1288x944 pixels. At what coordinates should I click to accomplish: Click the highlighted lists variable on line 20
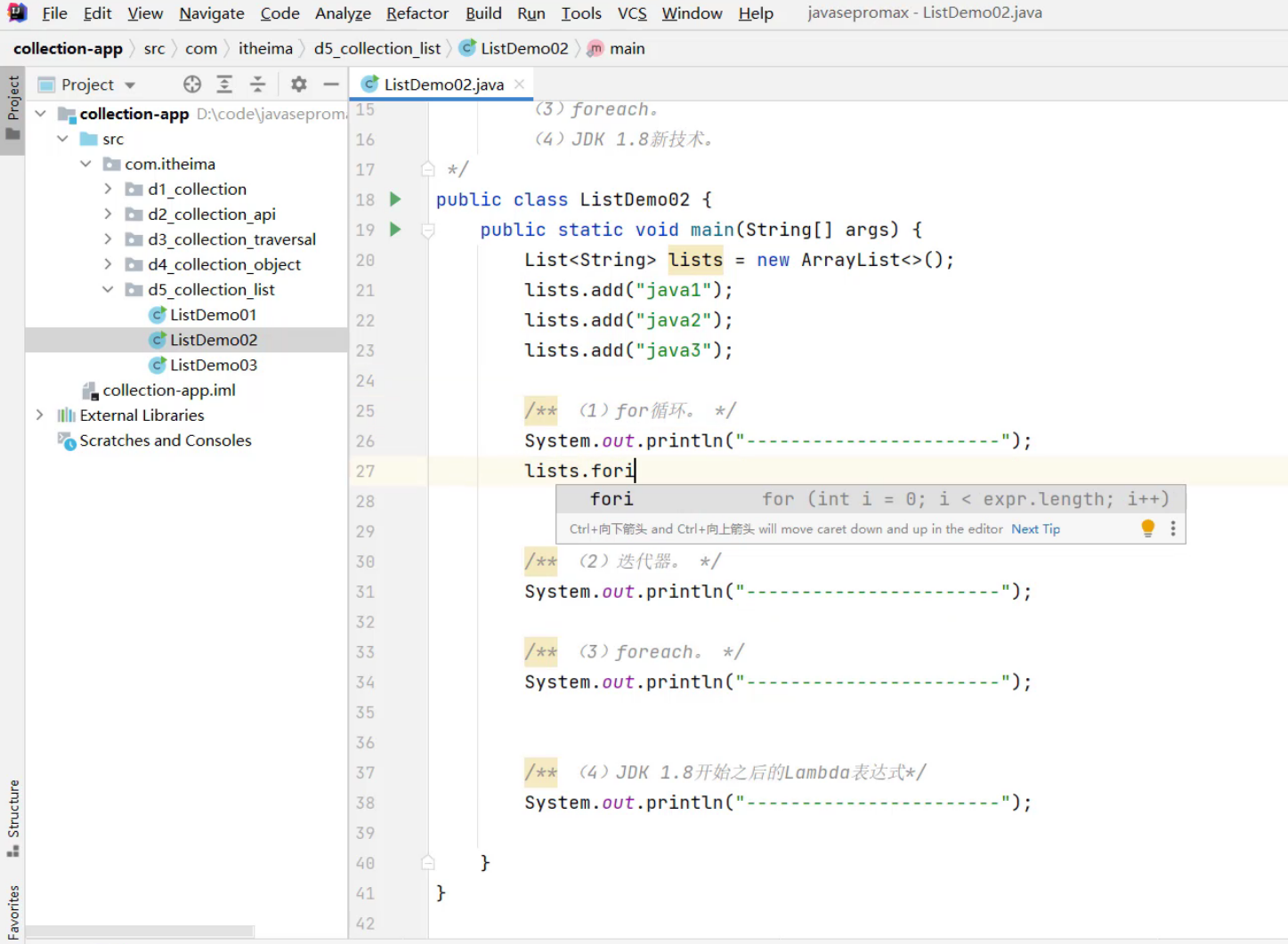pyautogui.click(x=695, y=260)
